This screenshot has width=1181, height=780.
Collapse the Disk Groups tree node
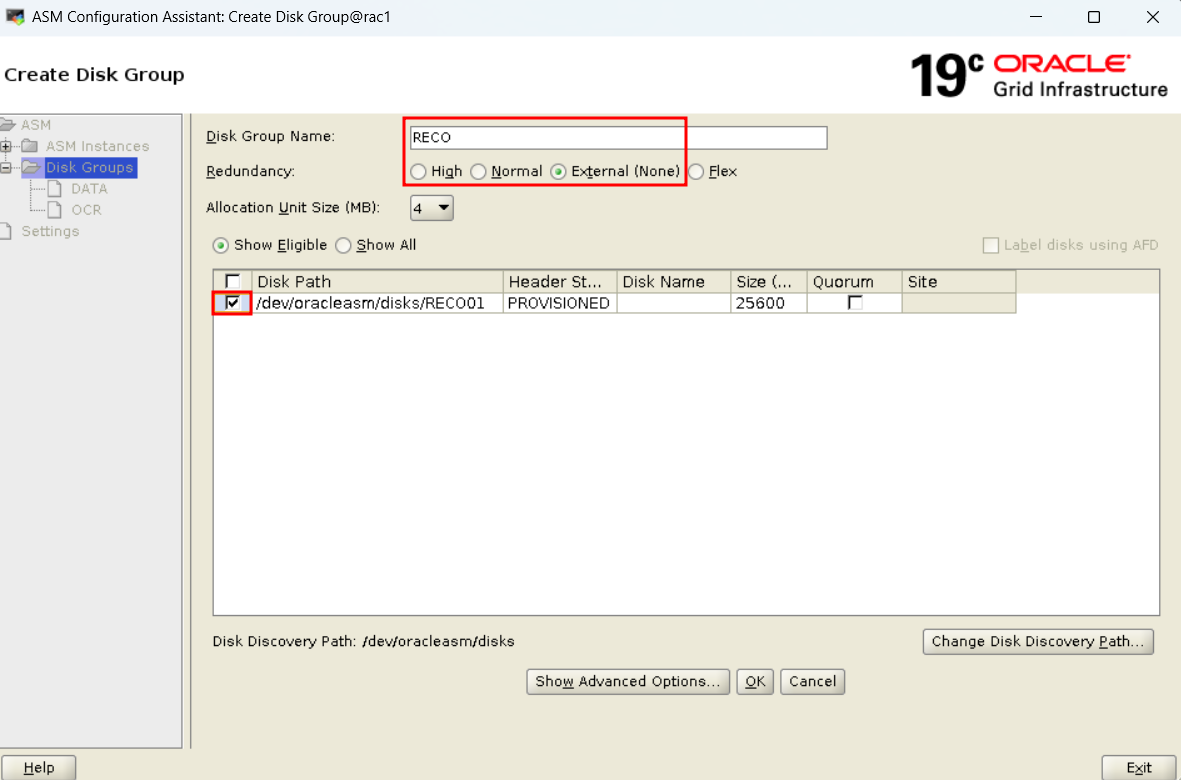click(6, 167)
